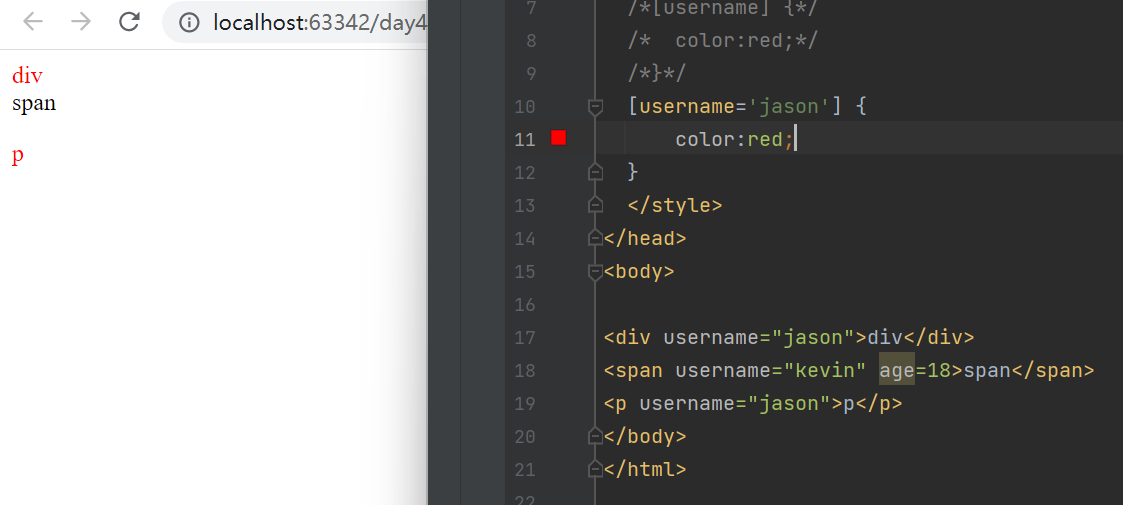Screen dimensions: 1123x505
Task: Open the site information icon in the address bar
Action: pyautogui.click(x=189, y=23)
